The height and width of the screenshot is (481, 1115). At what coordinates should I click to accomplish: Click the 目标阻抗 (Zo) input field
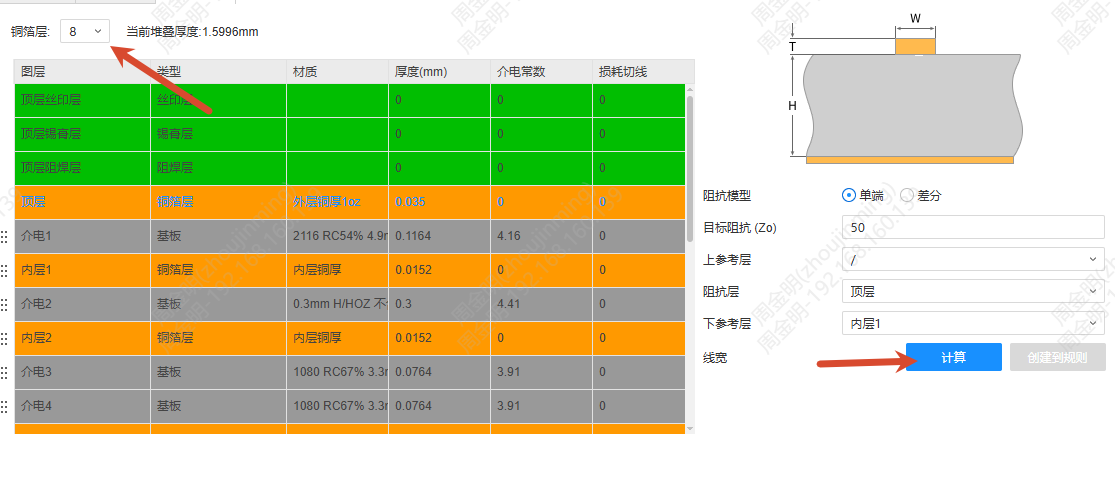pos(973,228)
